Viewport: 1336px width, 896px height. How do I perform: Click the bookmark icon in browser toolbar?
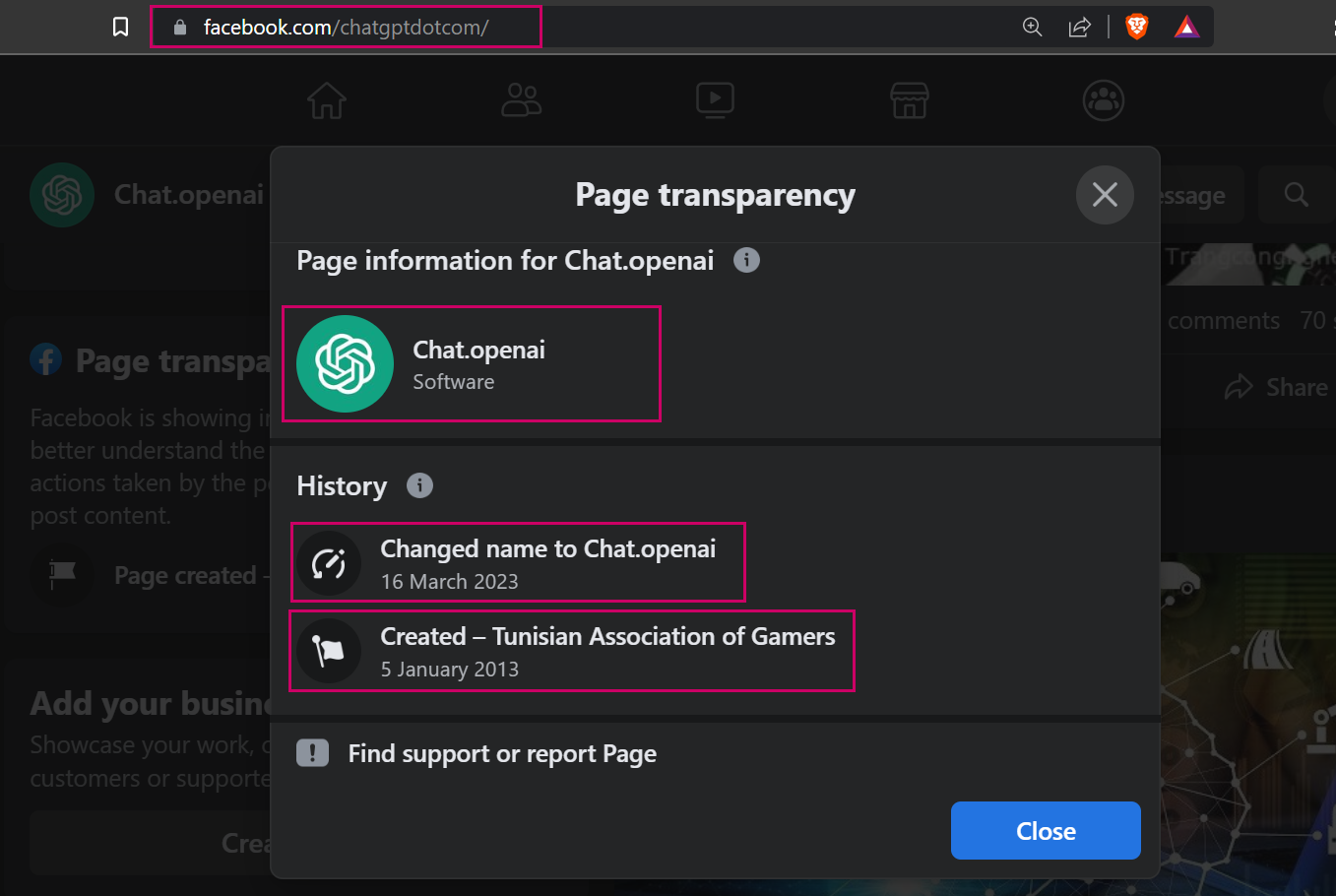coord(121,27)
